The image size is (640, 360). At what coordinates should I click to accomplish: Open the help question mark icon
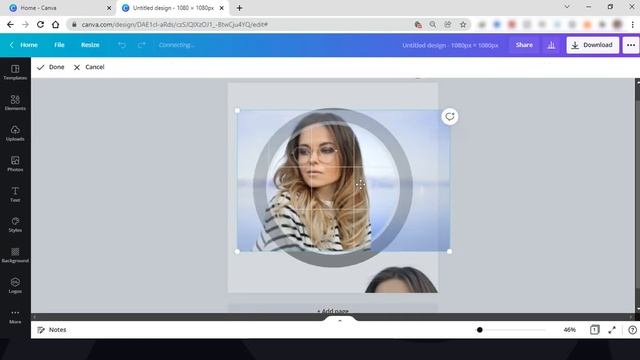(632, 330)
